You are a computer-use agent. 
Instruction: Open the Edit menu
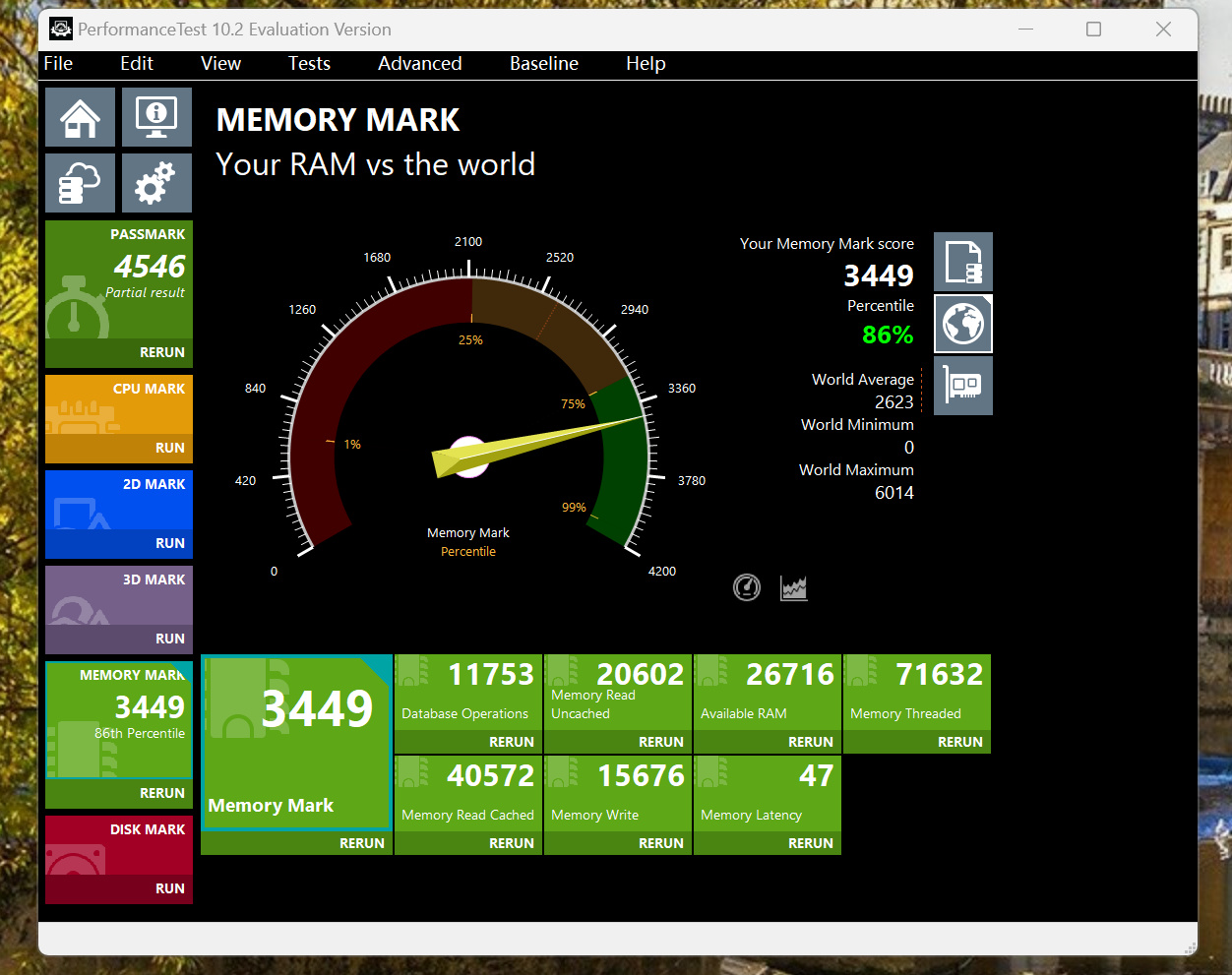pos(137,63)
